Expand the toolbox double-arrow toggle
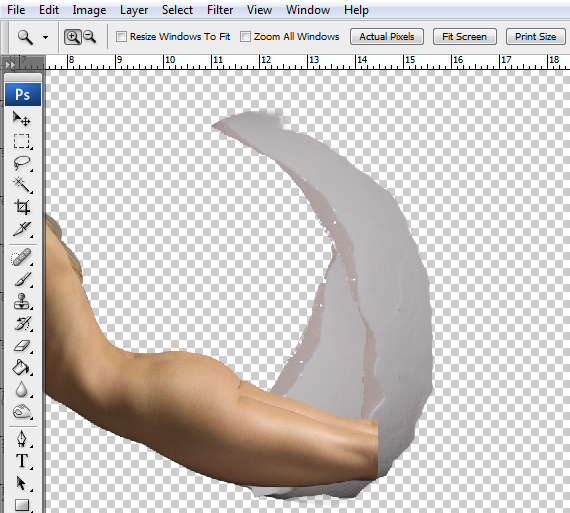 [x=9, y=64]
